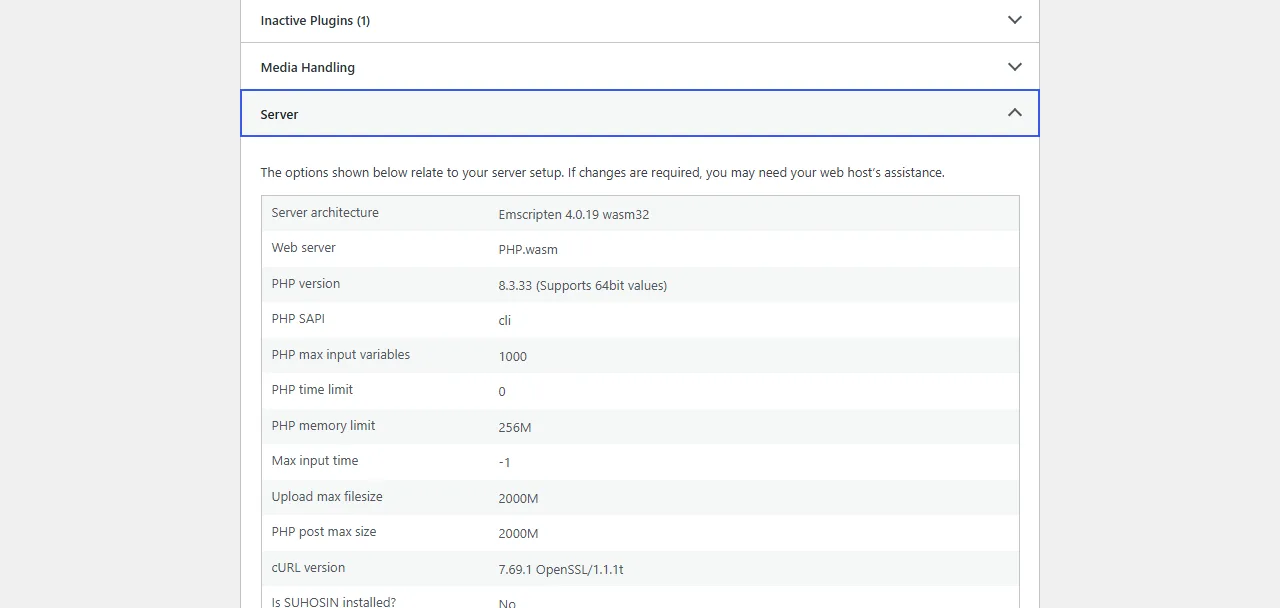The height and width of the screenshot is (608, 1280).
Task: Select value 'PHP.wasm'
Action: (528, 250)
